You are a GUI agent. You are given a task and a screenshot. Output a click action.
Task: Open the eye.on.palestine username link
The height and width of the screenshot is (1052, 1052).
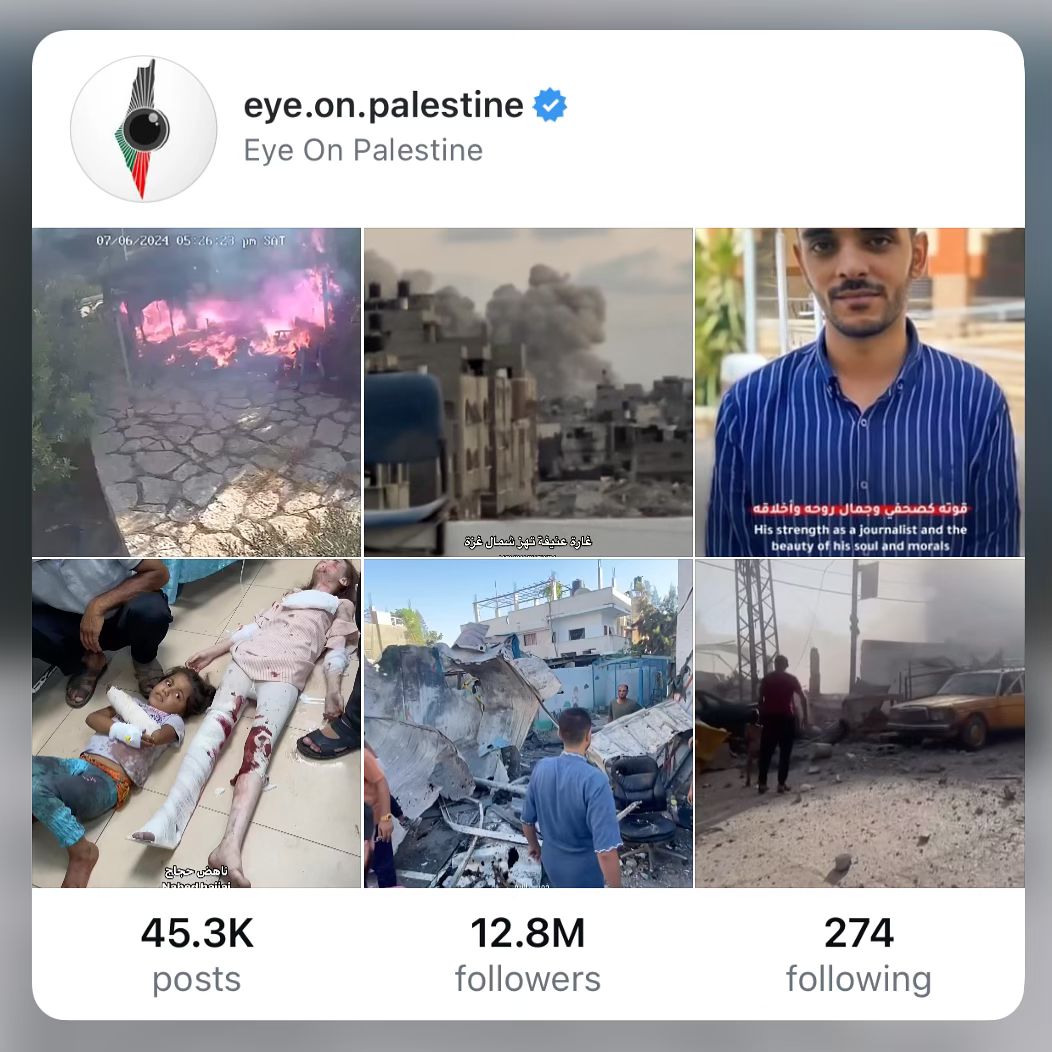pyautogui.click(x=383, y=105)
